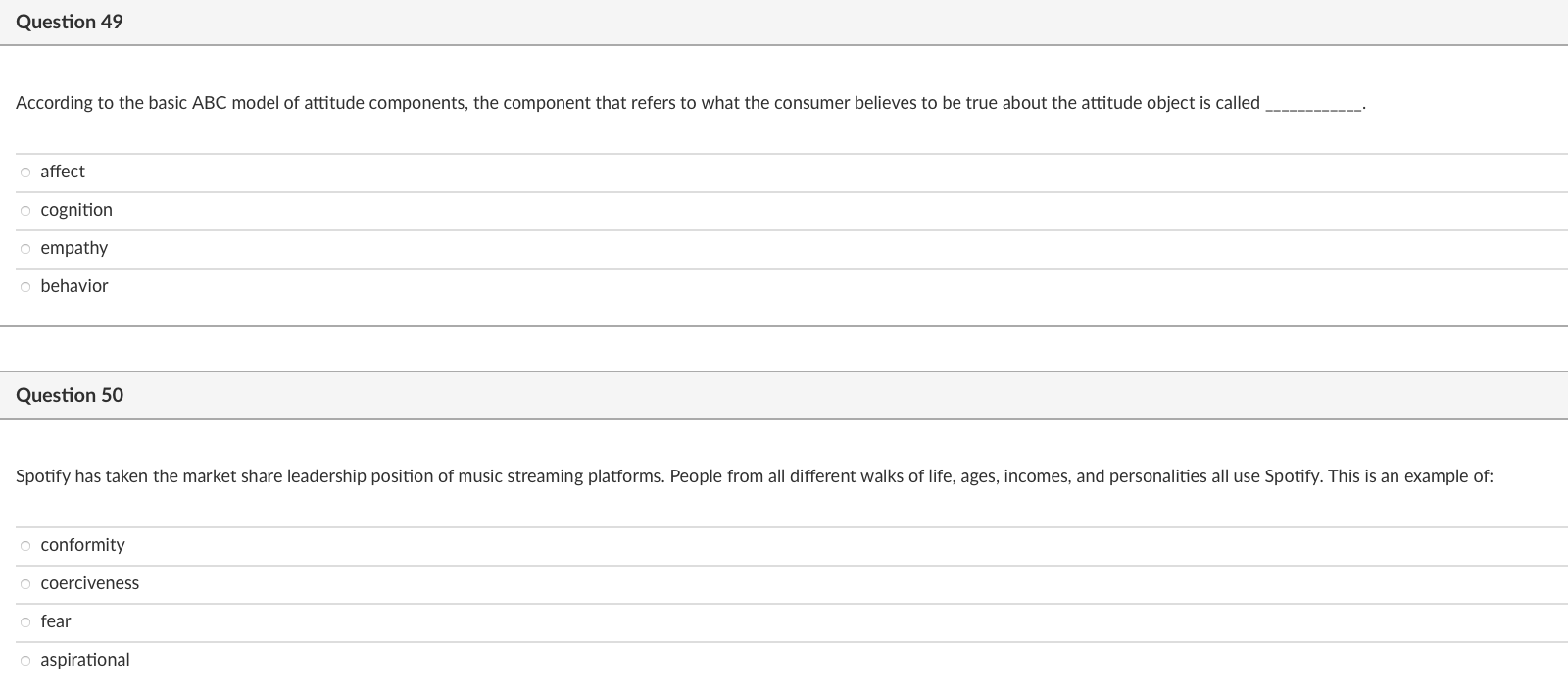Pick the 'fear' radio button
The image size is (1568, 694).
(25, 622)
